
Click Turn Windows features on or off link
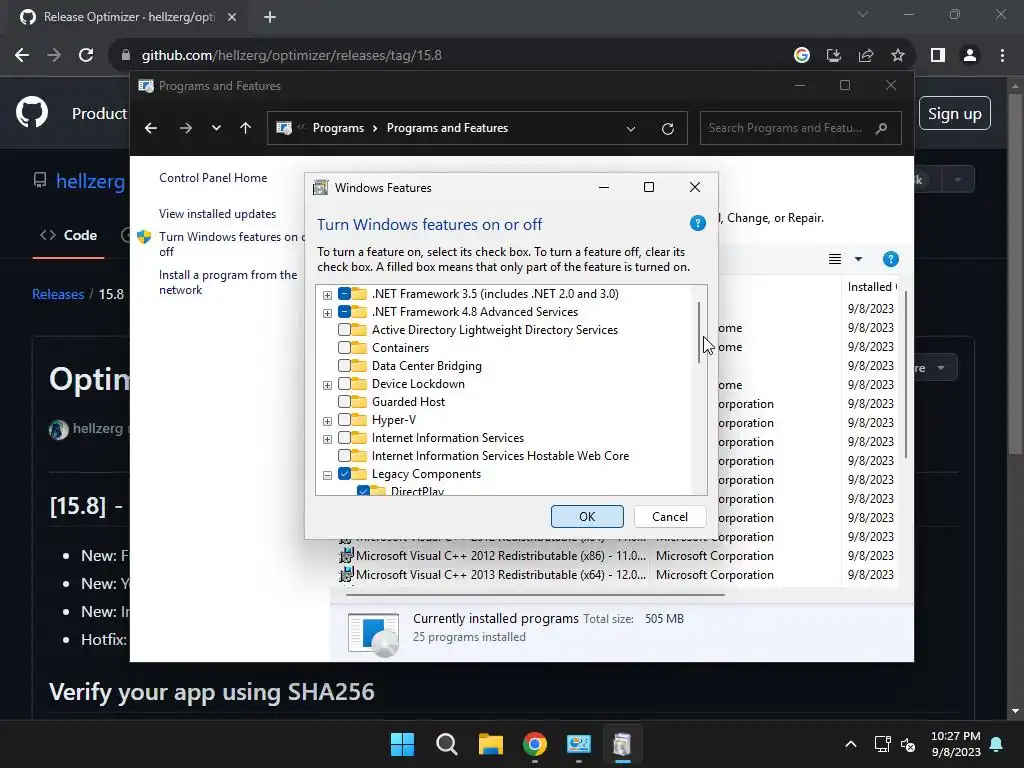pyautogui.click(x=231, y=244)
